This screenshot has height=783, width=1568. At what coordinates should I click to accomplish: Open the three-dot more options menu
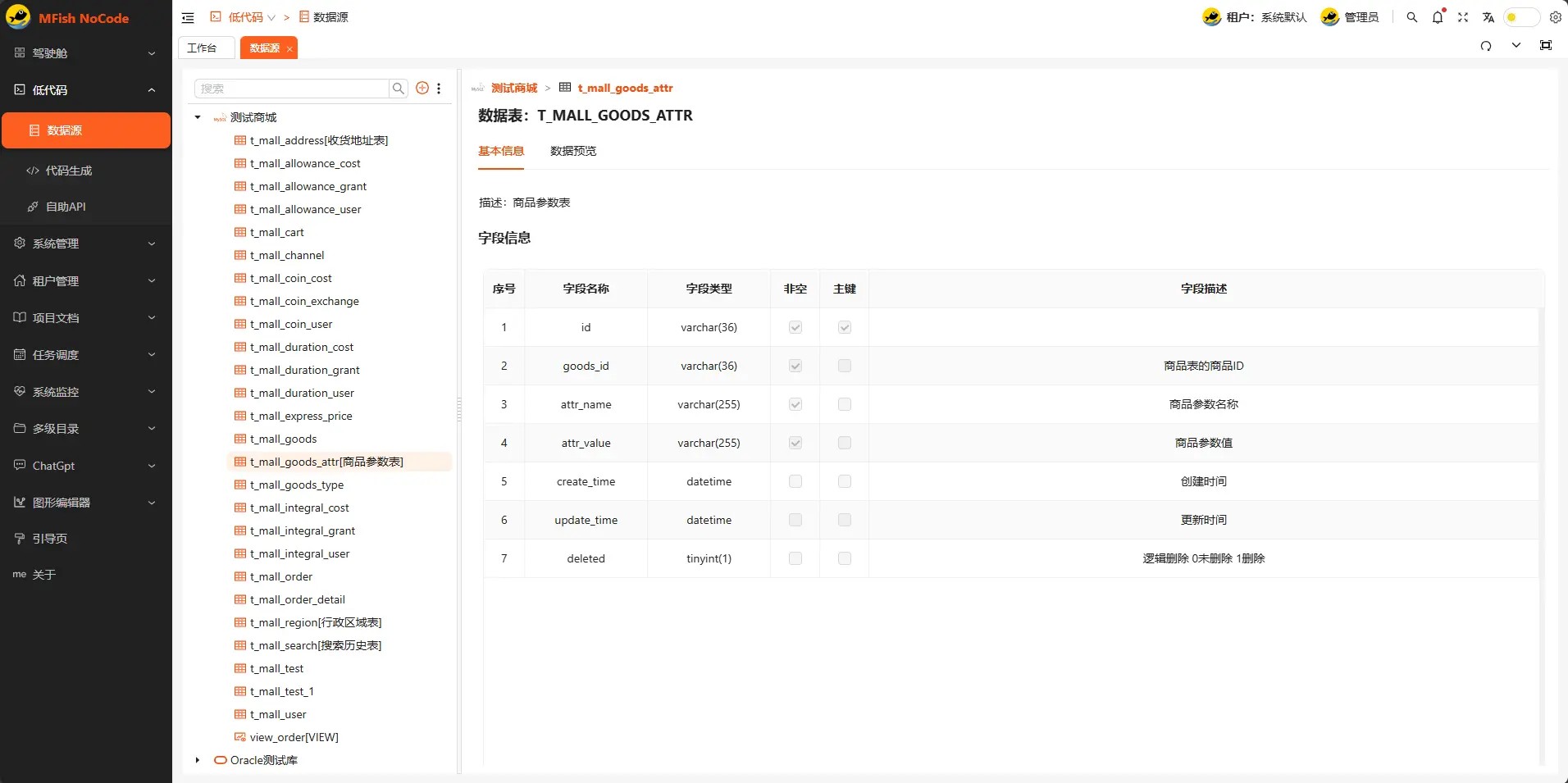click(439, 89)
